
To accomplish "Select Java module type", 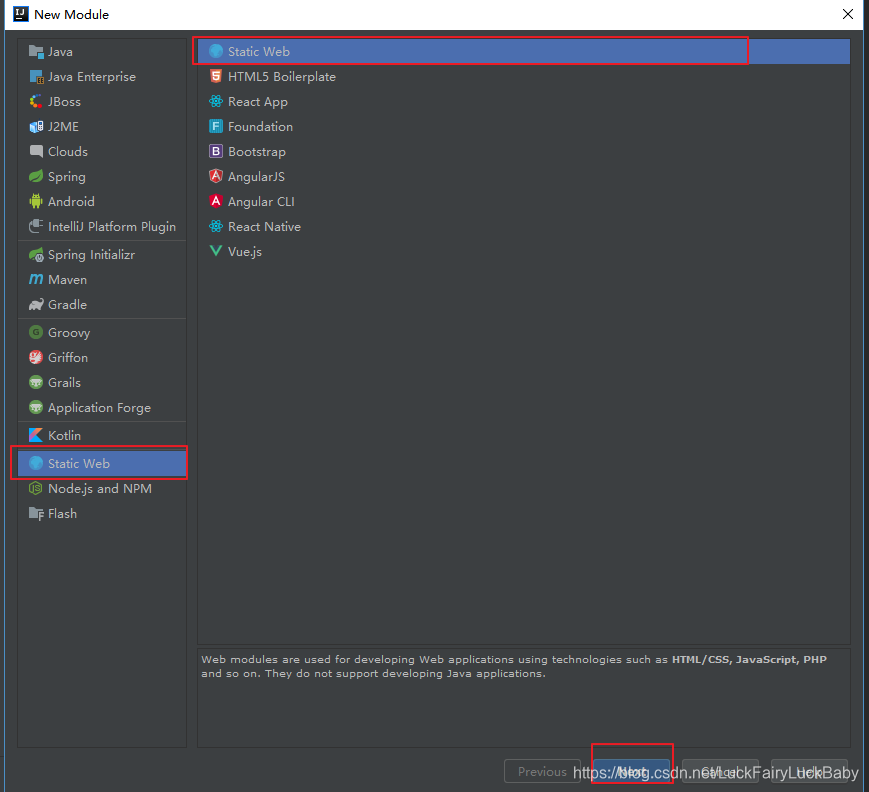I will (x=102, y=52).
